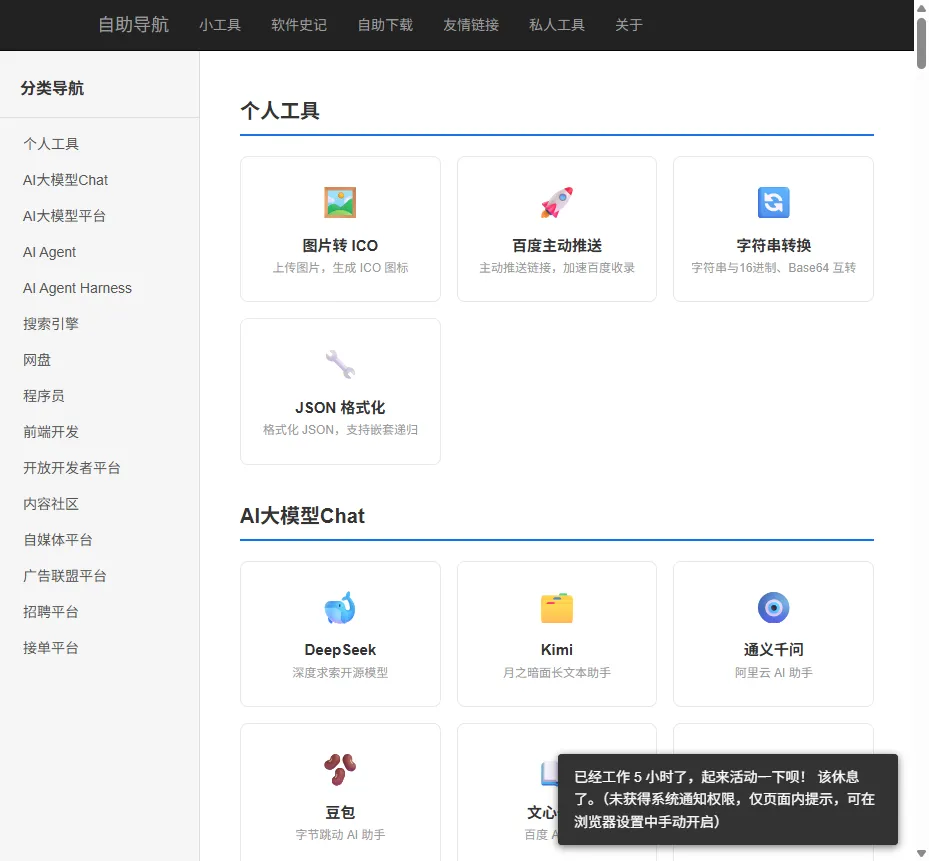The height and width of the screenshot is (861, 929).
Task: Jump to 搜索引擎 category
Action: pyautogui.click(x=51, y=324)
